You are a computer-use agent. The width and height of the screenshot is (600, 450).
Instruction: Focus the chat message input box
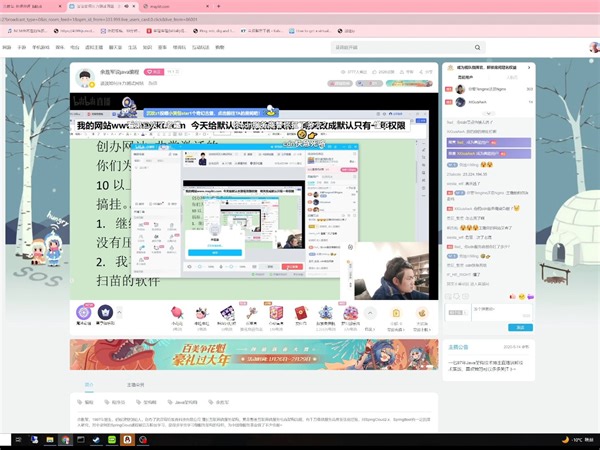pyautogui.click(x=501, y=313)
